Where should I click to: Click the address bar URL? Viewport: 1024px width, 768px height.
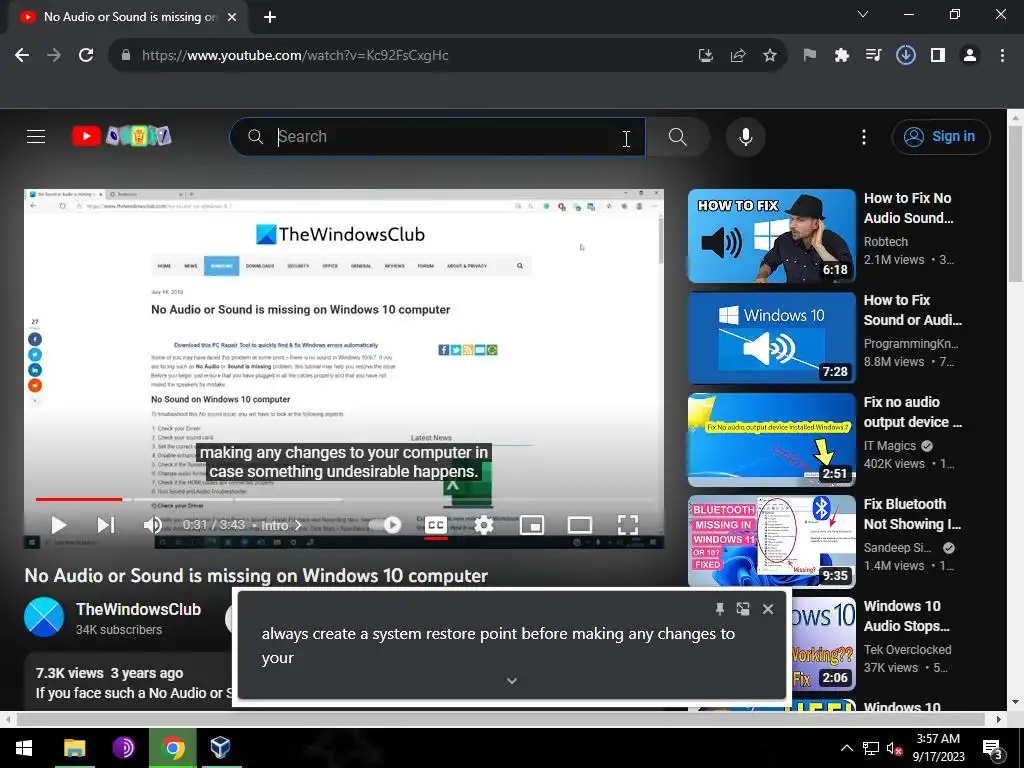[x=295, y=56]
